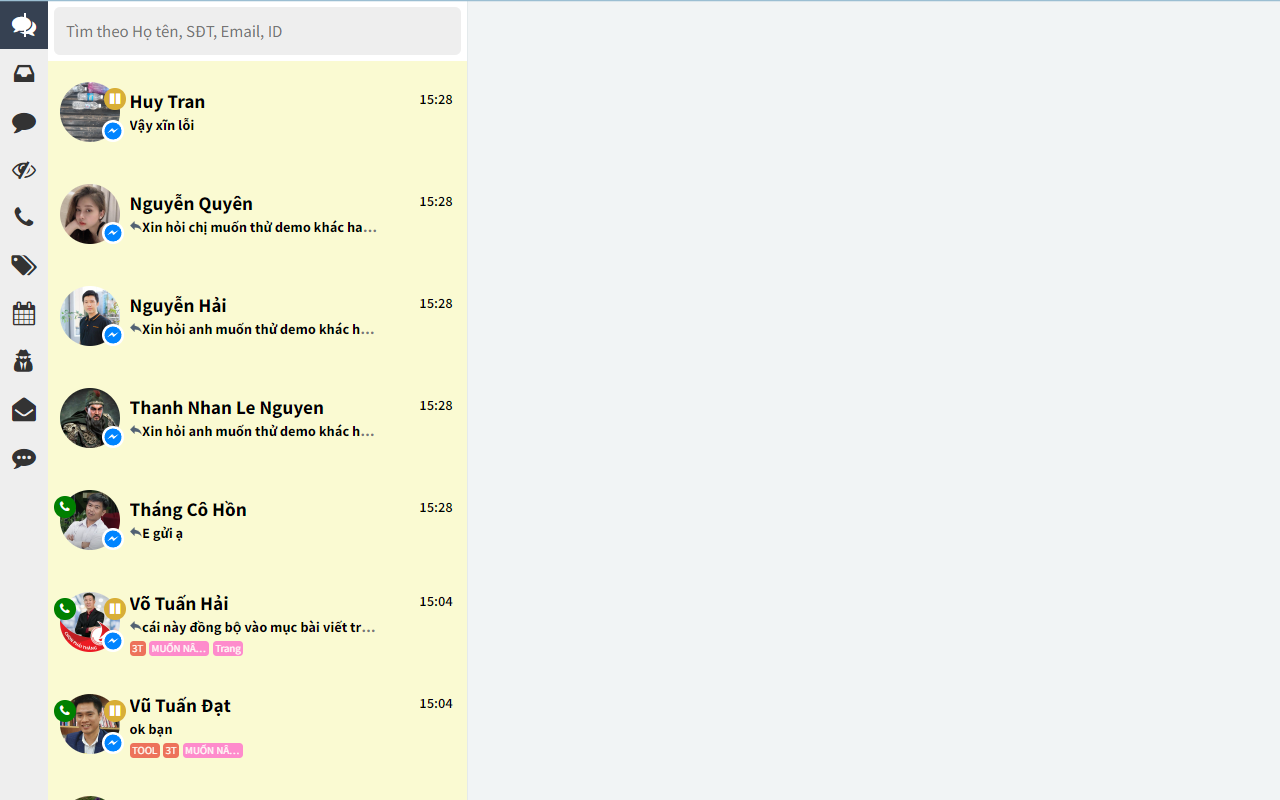The height and width of the screenshot is (800, 1280).
Task: Click Võ Tuấn Hải's avatar photo
Action: [x=89, y=622]
